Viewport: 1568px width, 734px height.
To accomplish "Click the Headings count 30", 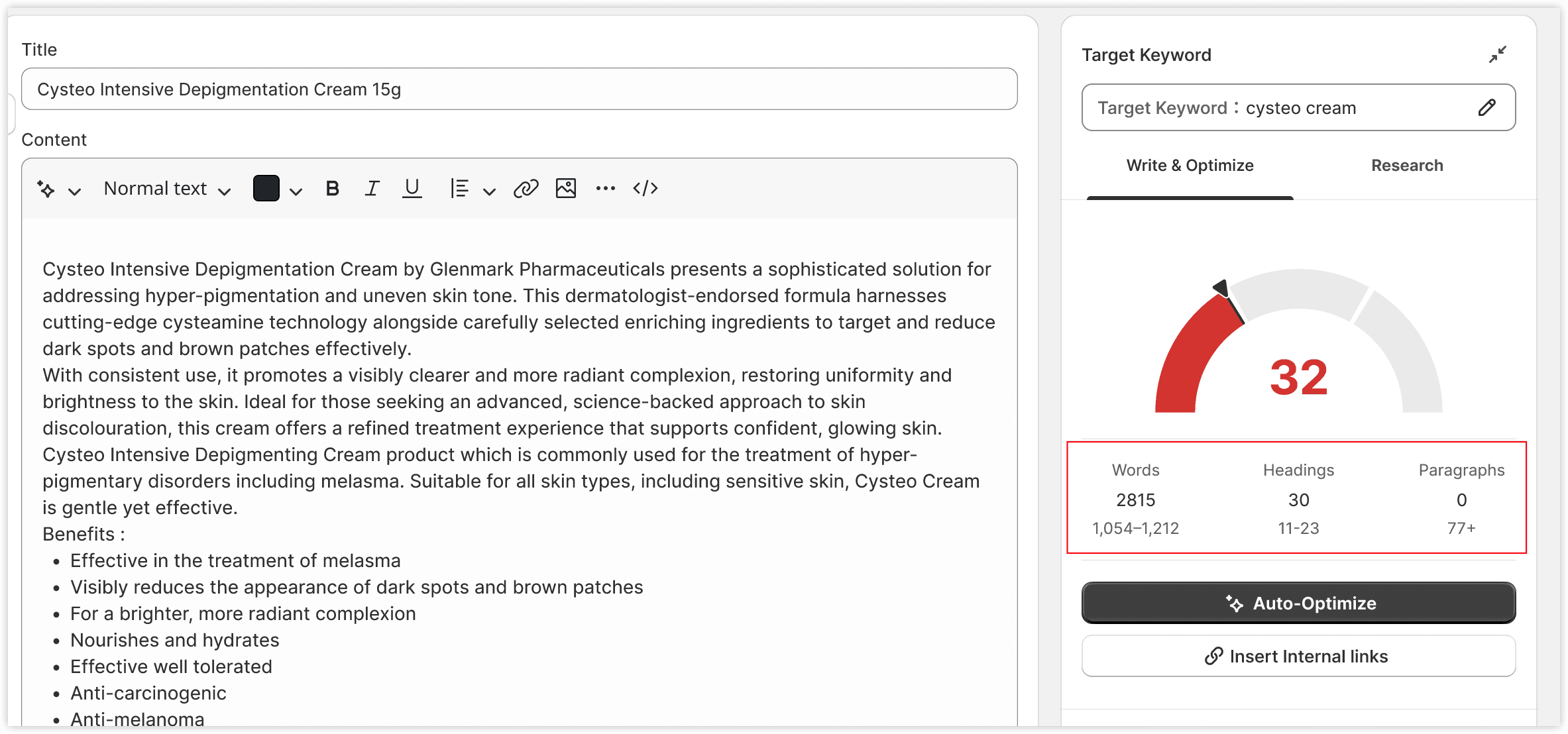I will [x=1299, y=500].
